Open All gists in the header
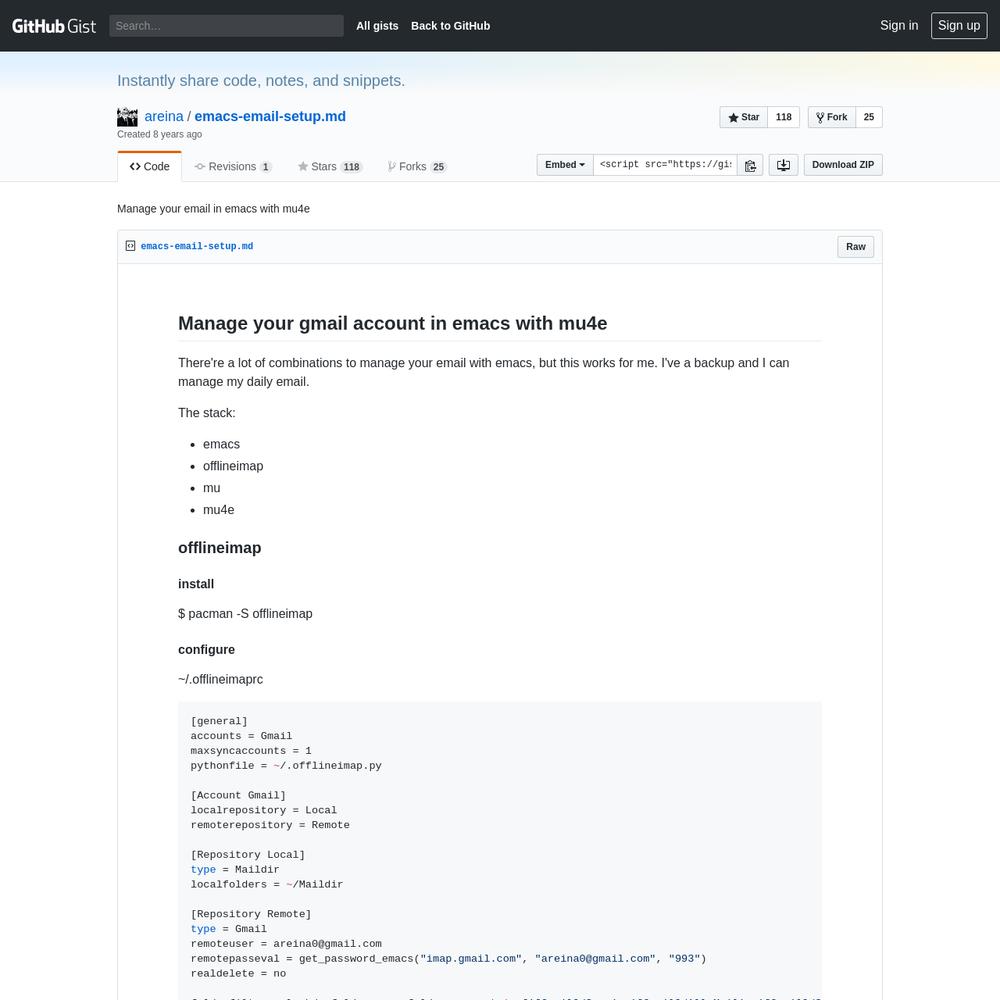Screen dimensions: 1000x1000 coord(377,26)
